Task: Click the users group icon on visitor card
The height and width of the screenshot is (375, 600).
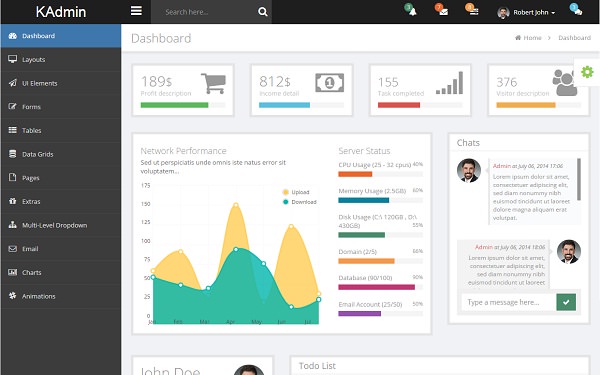Action: 564,82
